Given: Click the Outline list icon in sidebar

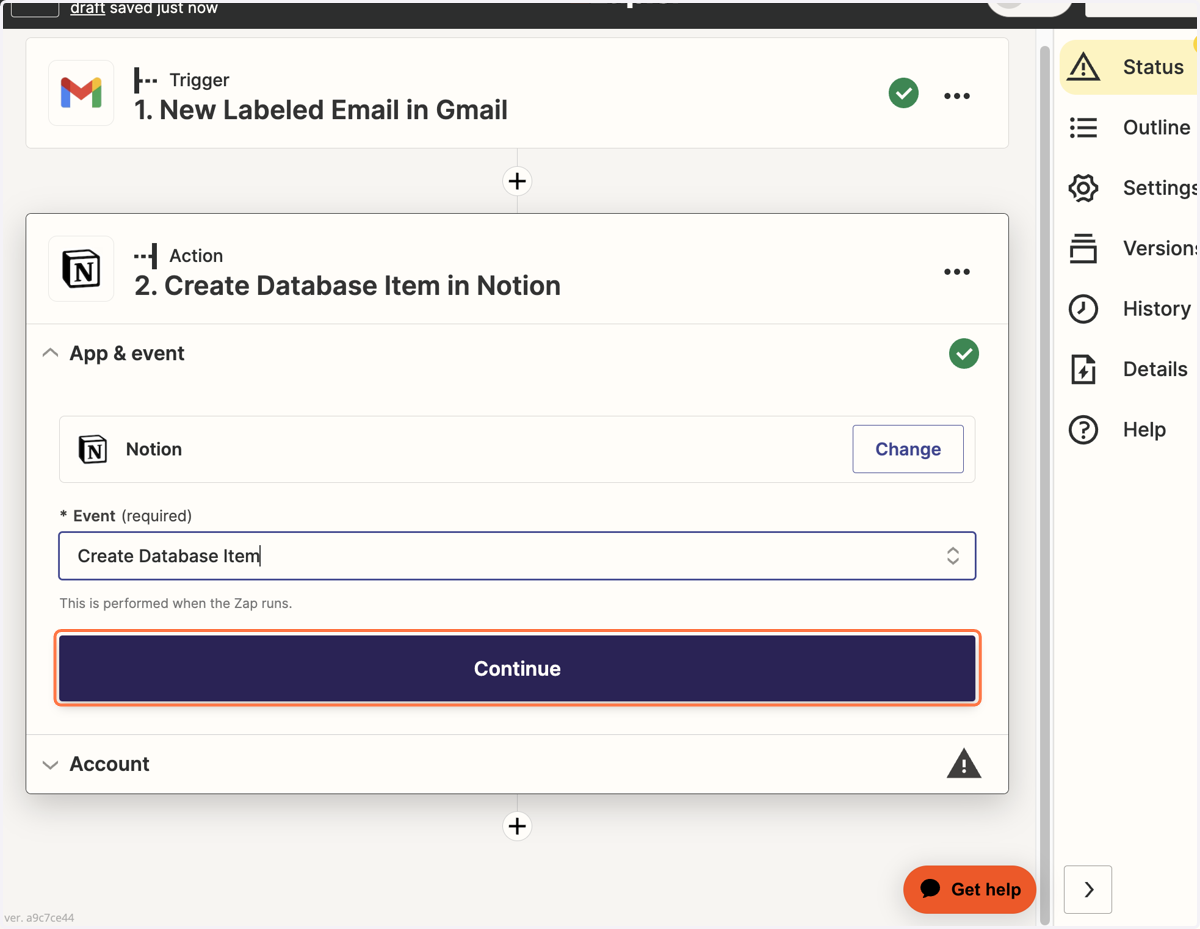Looking at the screenshot, I should (1084, 127).
